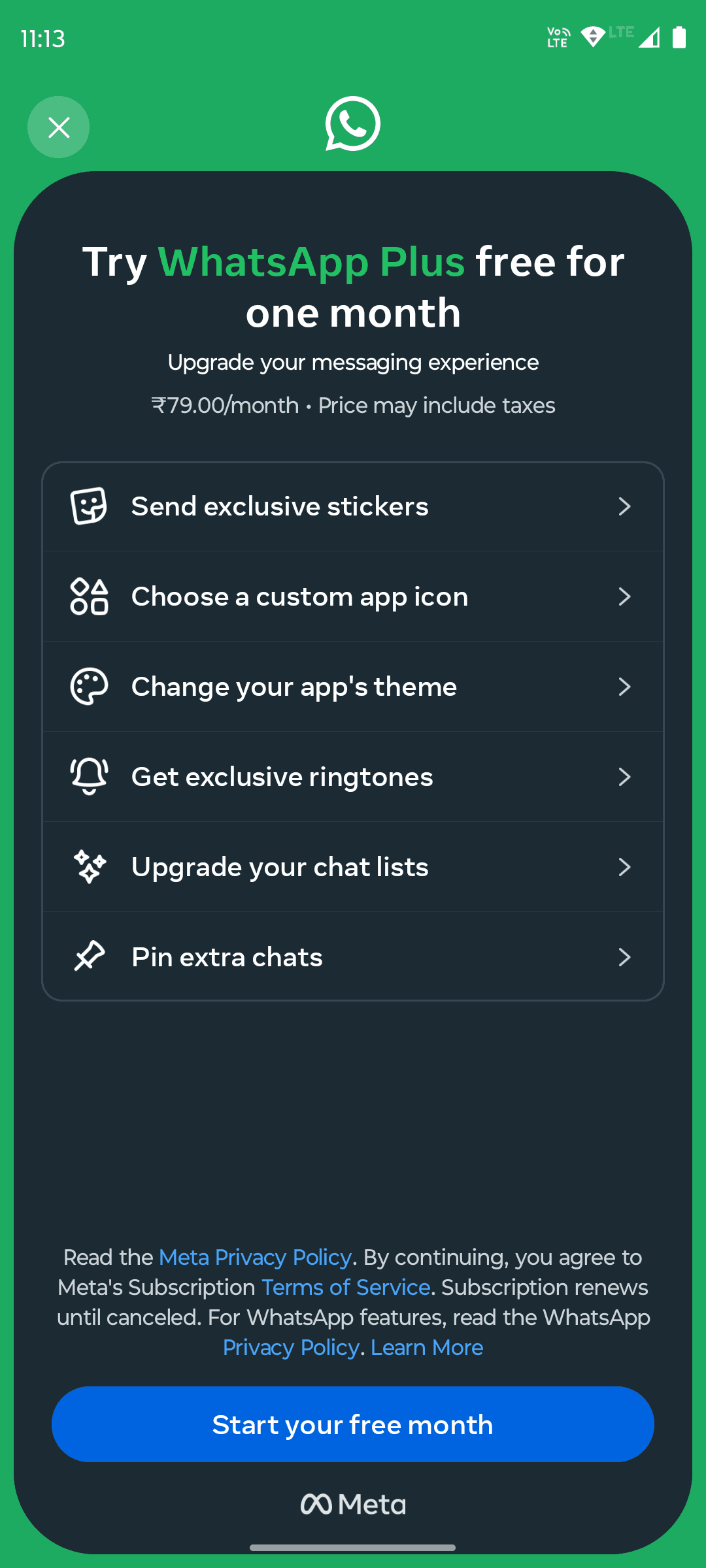
Task: Expand Change your app's theme chevron
Action: click(625, 687)
